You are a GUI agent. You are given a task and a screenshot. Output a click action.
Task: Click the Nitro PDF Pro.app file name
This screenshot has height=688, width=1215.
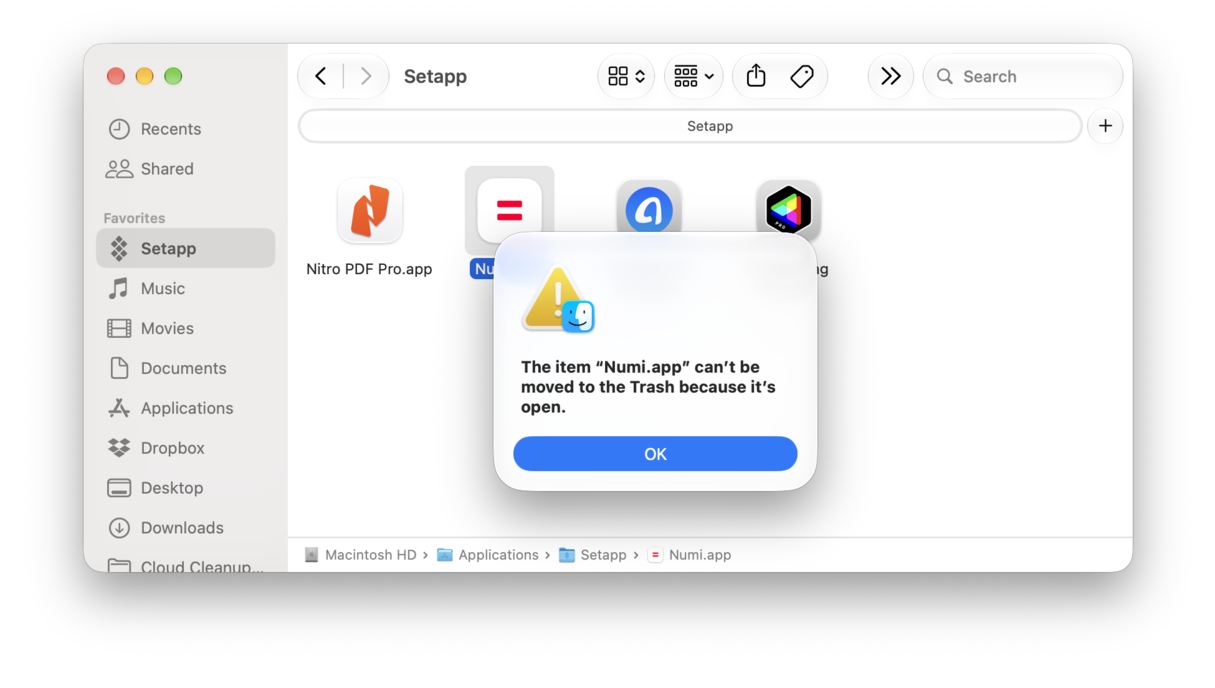[369, 269]
